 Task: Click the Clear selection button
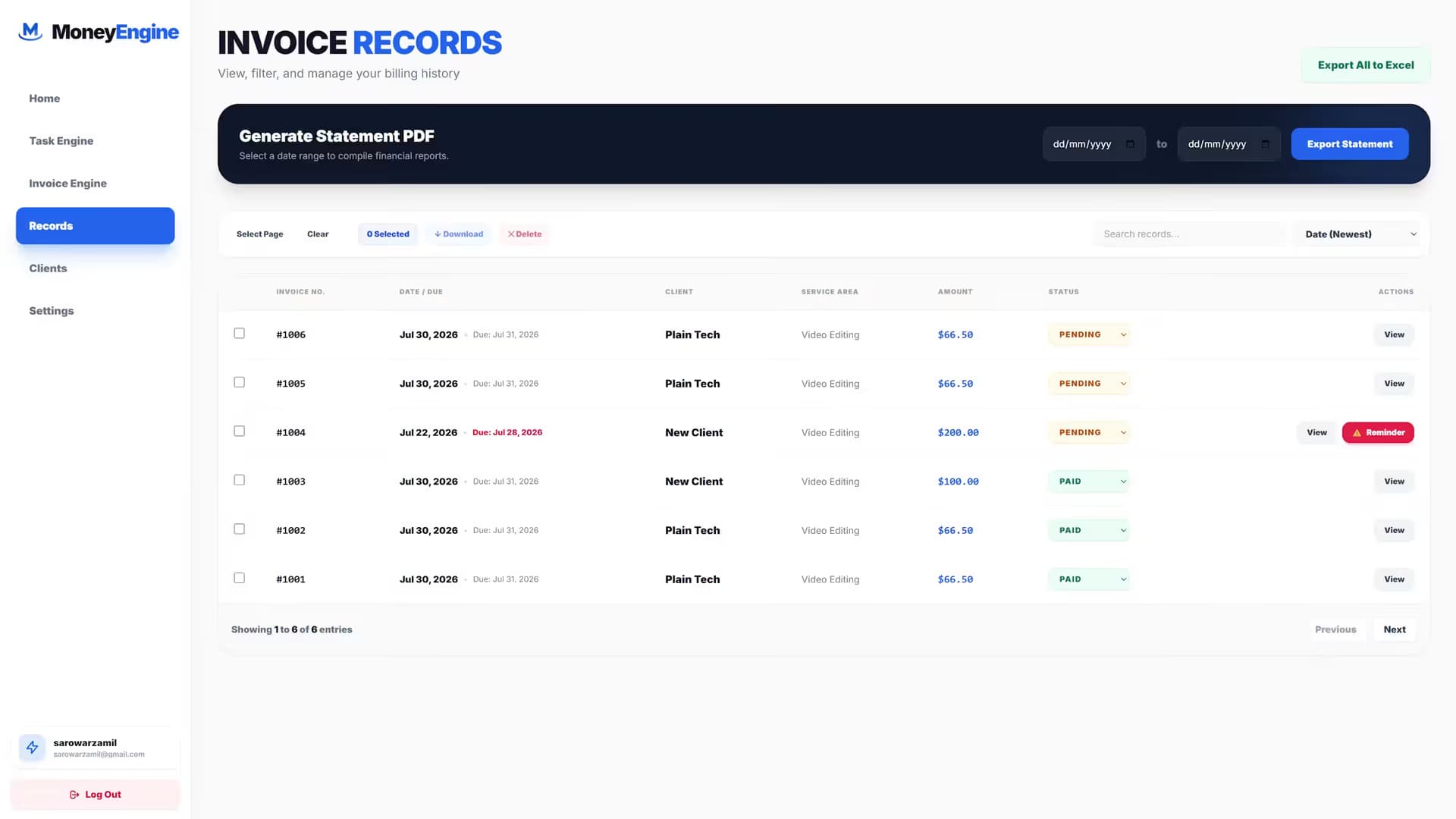[318, 234]
